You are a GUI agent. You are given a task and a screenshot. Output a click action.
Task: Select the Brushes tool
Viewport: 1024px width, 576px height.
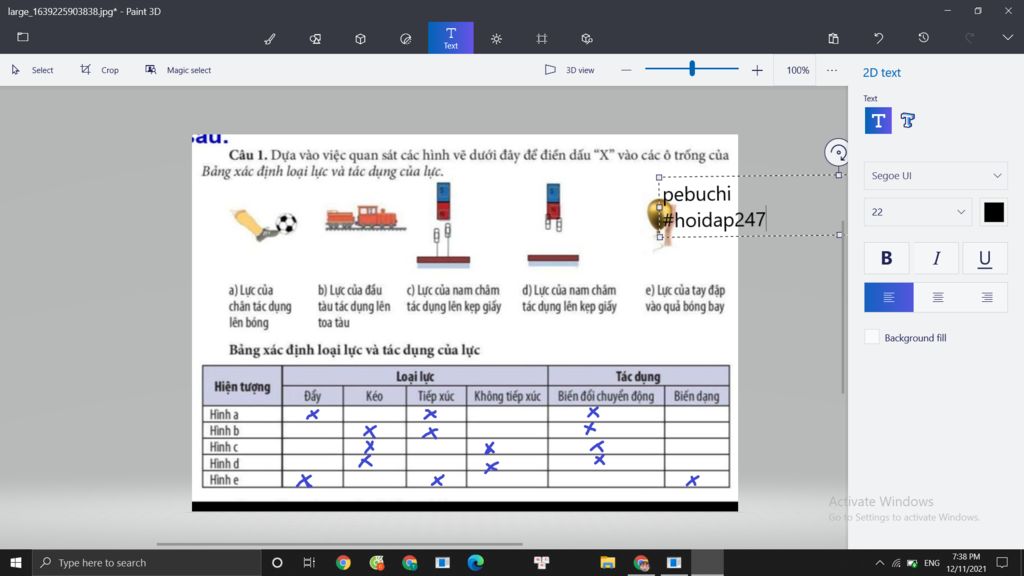tap(270, 39)
